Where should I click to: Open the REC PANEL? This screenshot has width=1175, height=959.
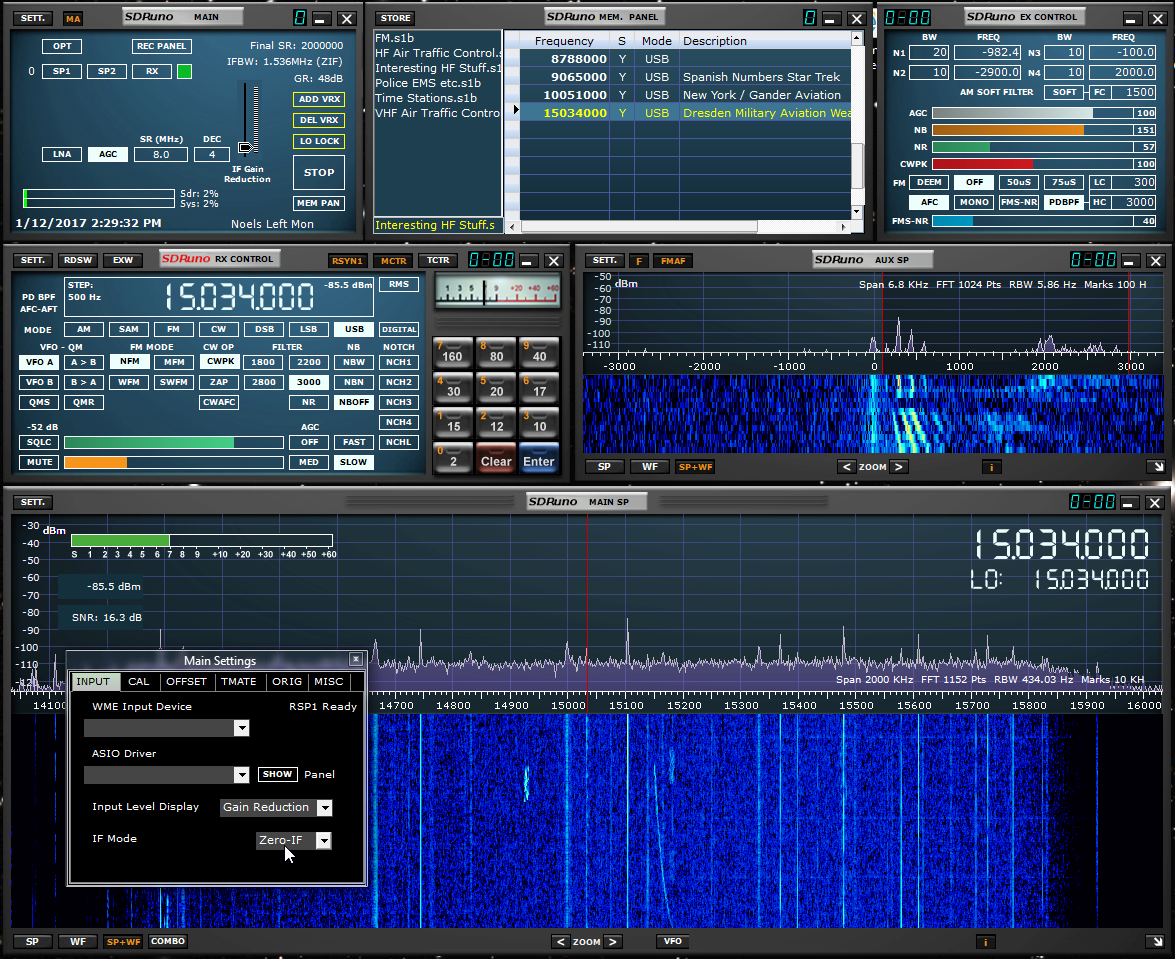161,46
